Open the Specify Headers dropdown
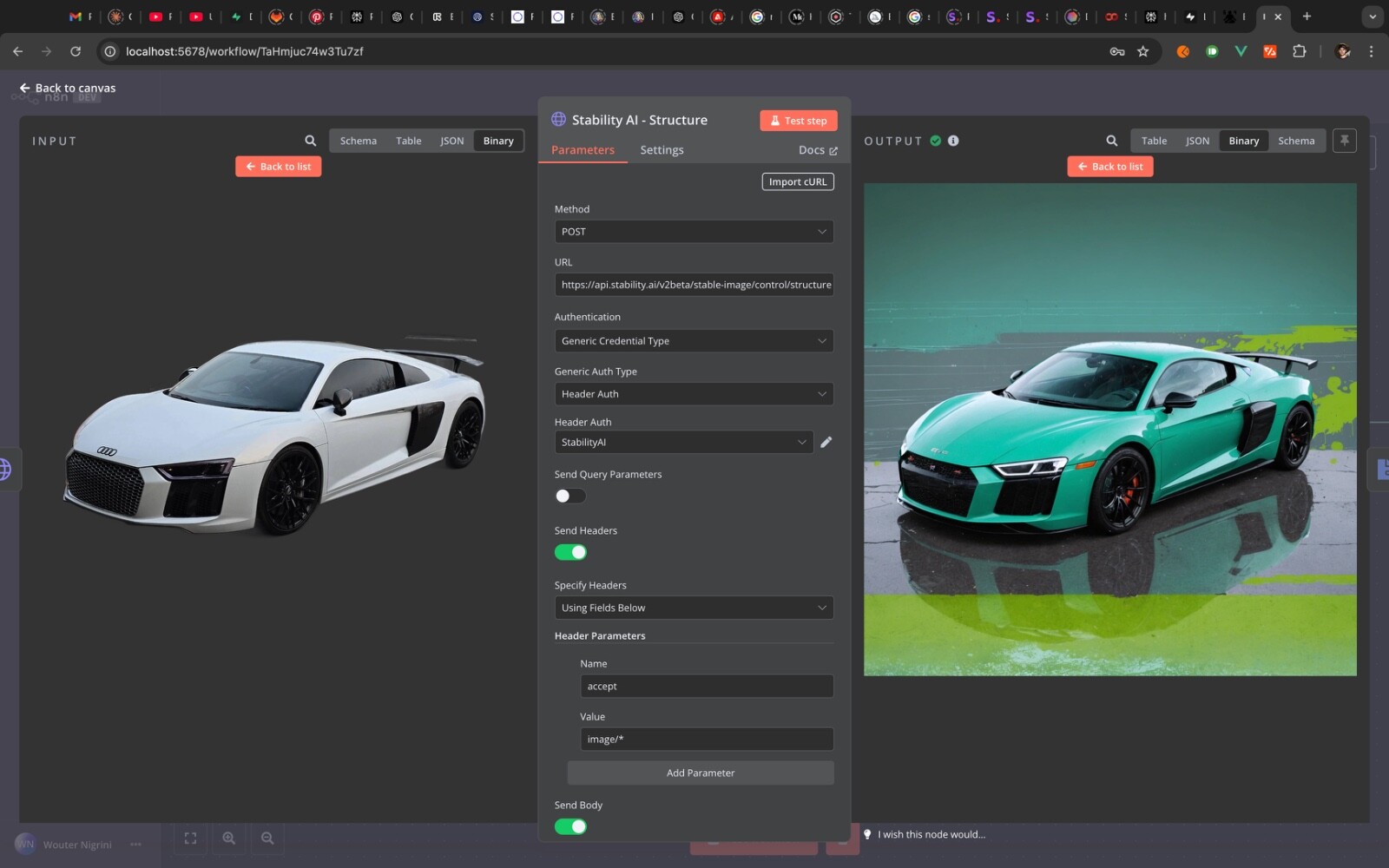The image size is (1389, 868). click(x=694, y=608)
